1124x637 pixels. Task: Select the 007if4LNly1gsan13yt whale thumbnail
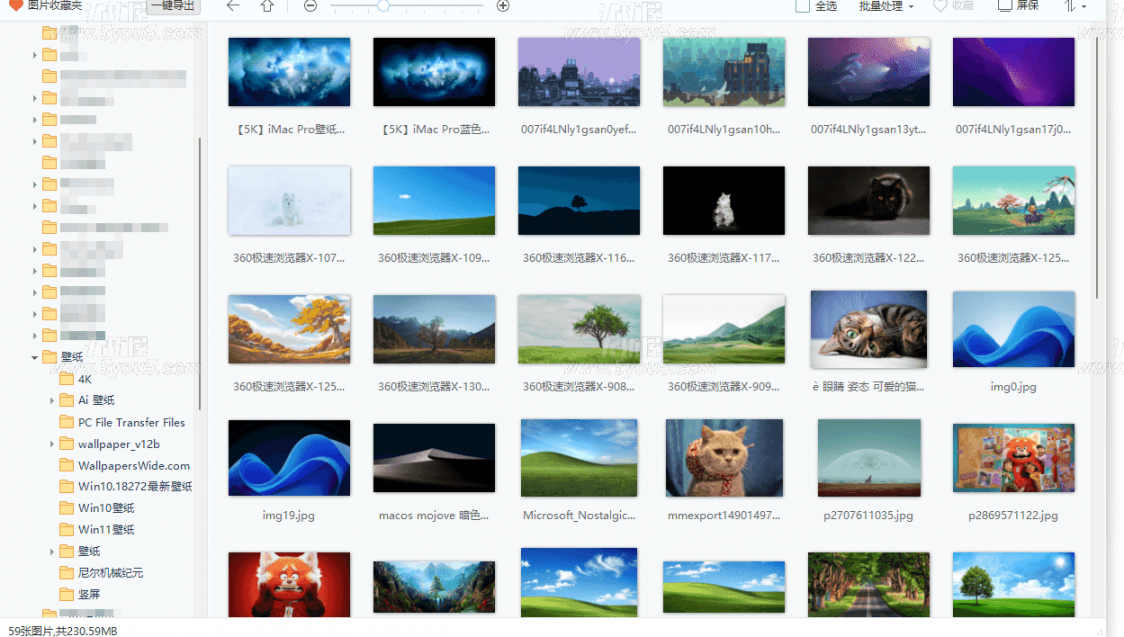click(868, 72)
